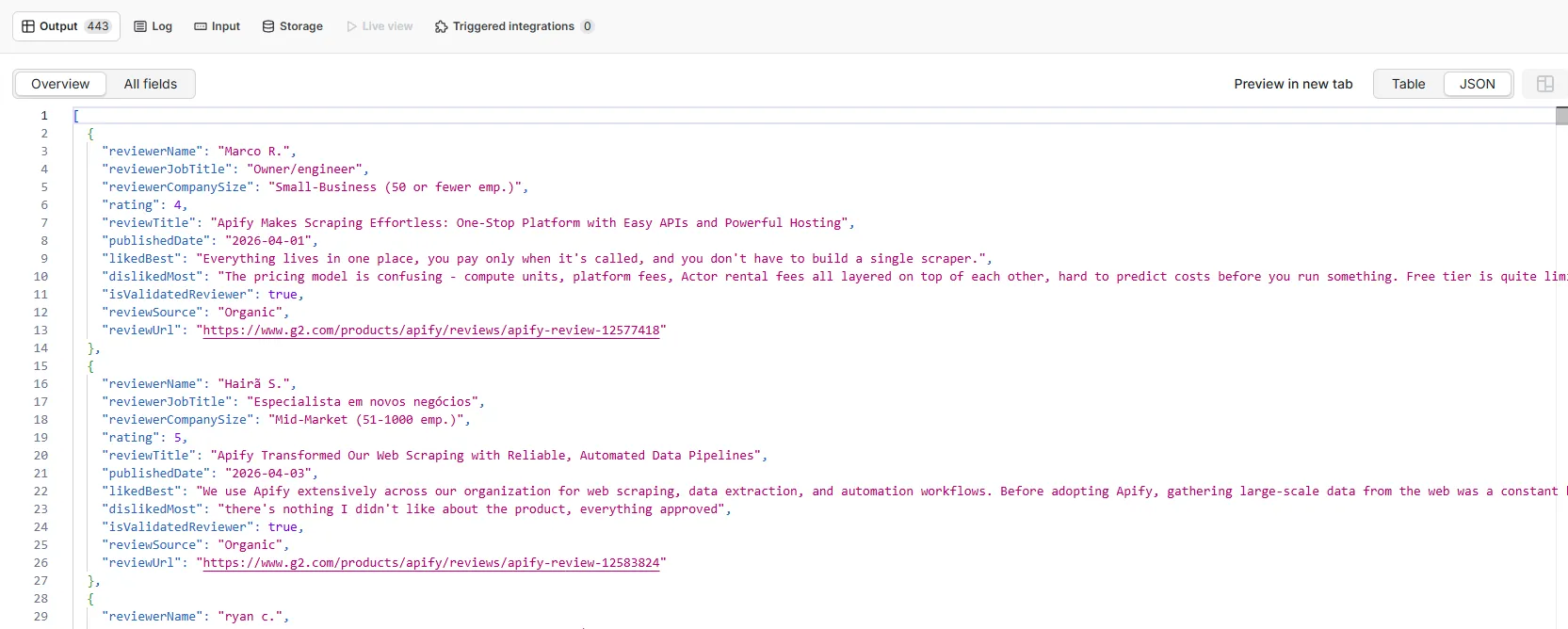Click line number 28 in the gutter
This screenshot has height=629, width=1568.
(x=40, y=599)
